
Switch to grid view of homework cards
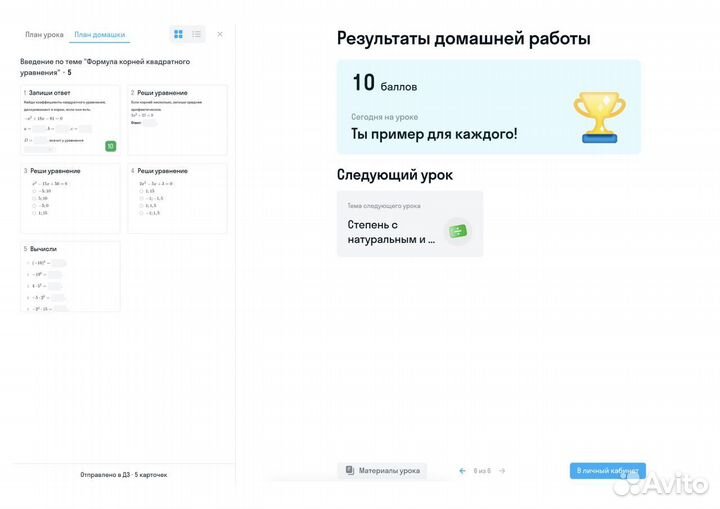179,34
